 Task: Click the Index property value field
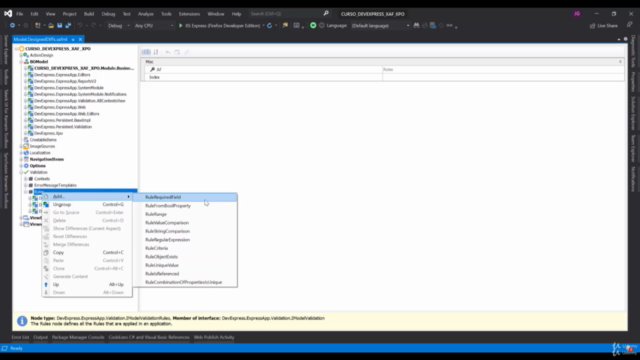click(503, 77)
